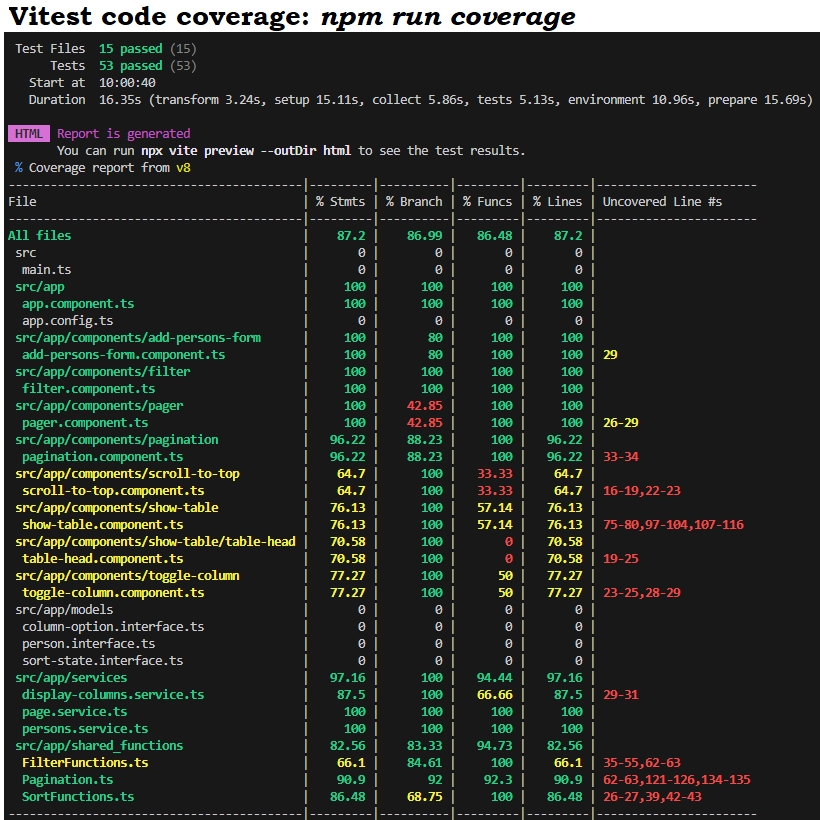Screen dimensions: 820x820
Task: Click uncovered lines 16-19,22-23 for scroll-to-top
Action: pyautogui.click(x=643, y=490)
